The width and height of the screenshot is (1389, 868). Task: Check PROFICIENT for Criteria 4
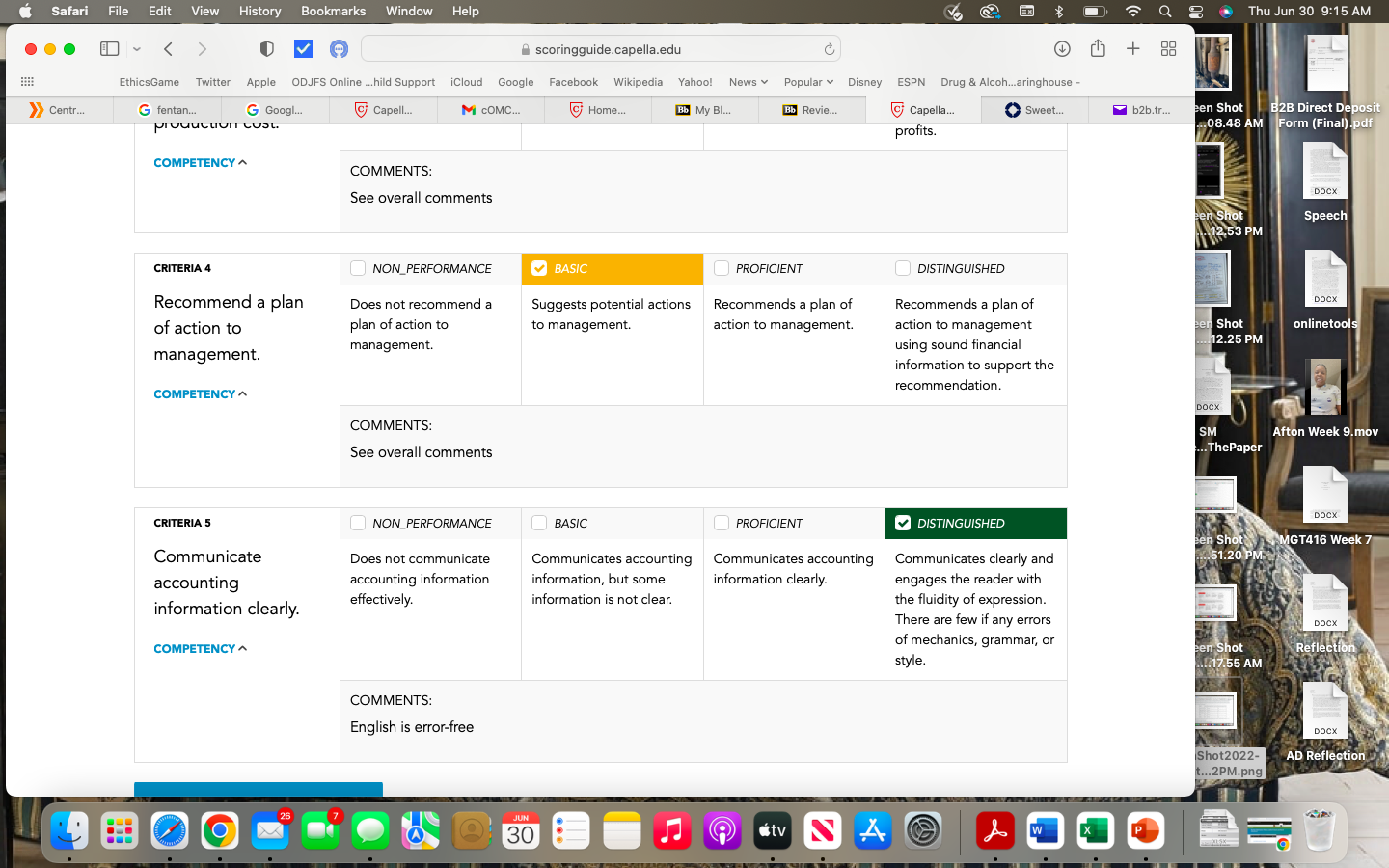point(722,268)
